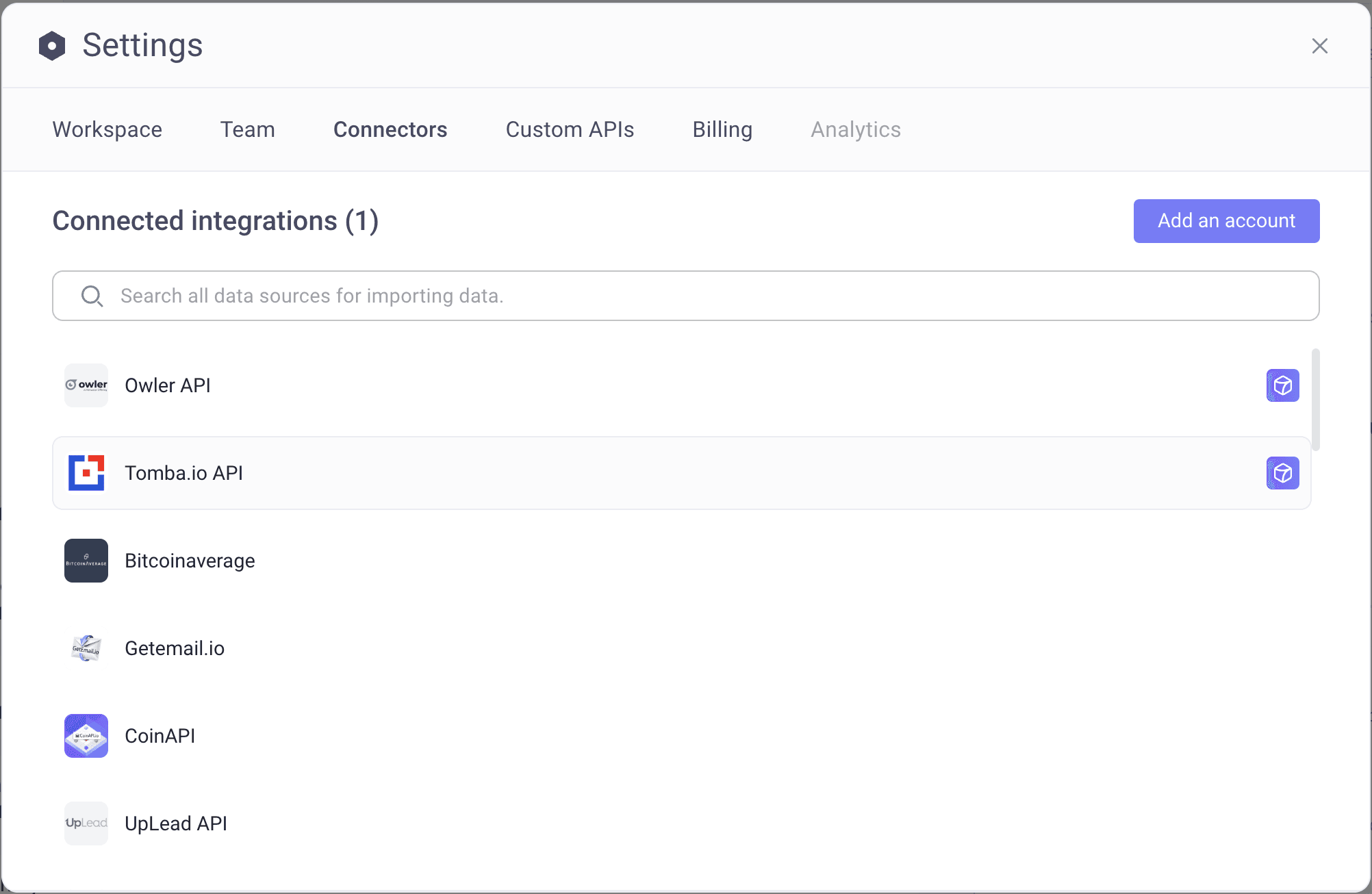Click the Connectors tab
1372x894 pixels.
[390, 129]
